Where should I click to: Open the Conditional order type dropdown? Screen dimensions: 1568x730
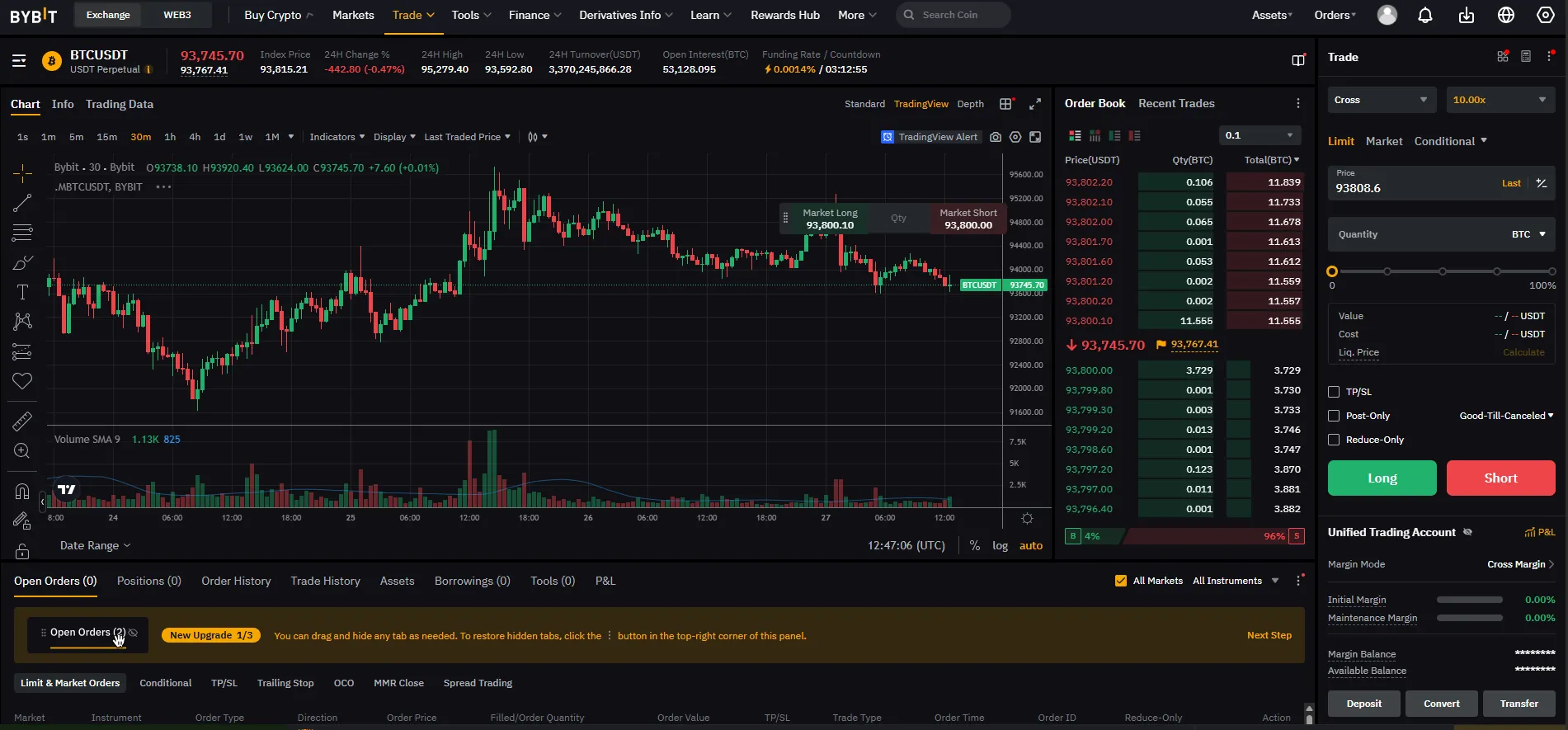(x=1451, y=141)
